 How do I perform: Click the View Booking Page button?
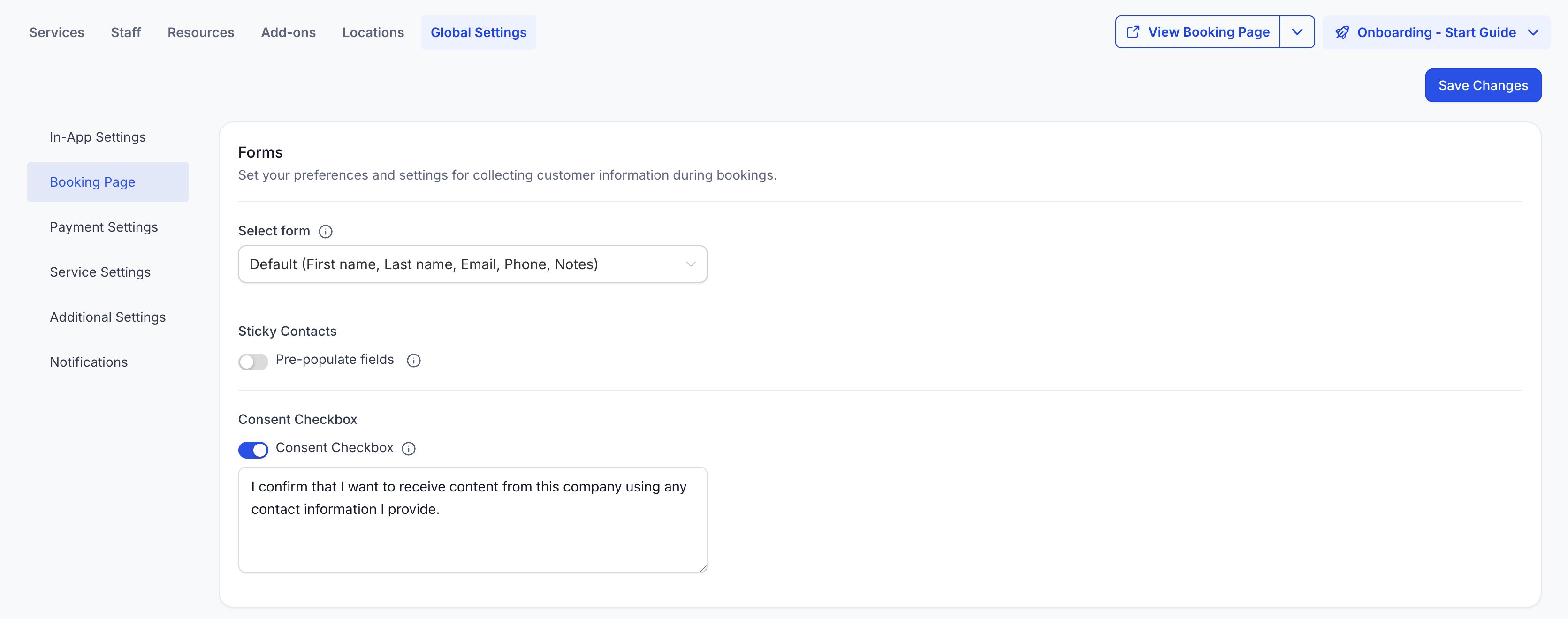point(1197,32)
